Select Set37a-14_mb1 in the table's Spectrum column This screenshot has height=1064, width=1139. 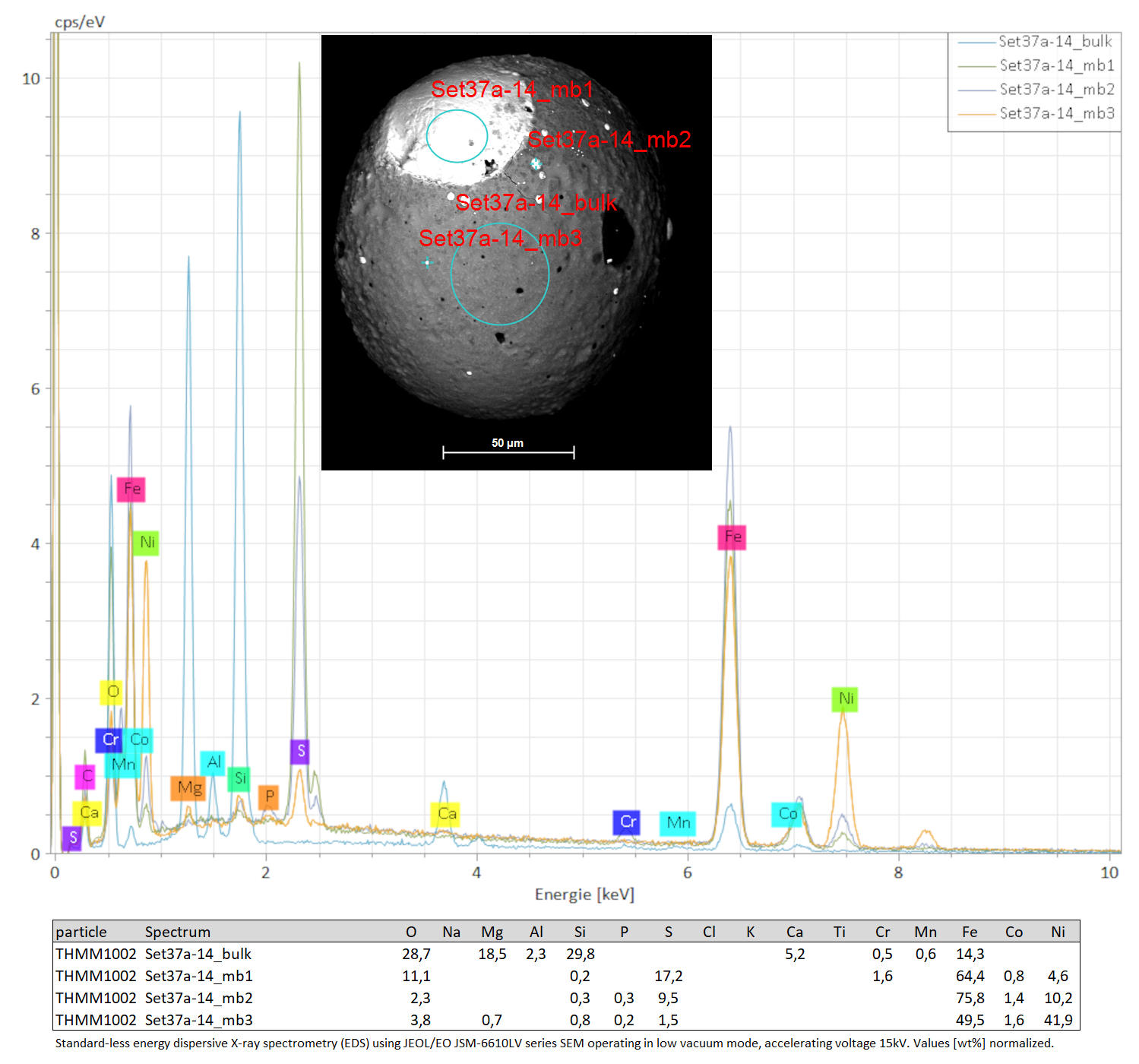199,977
